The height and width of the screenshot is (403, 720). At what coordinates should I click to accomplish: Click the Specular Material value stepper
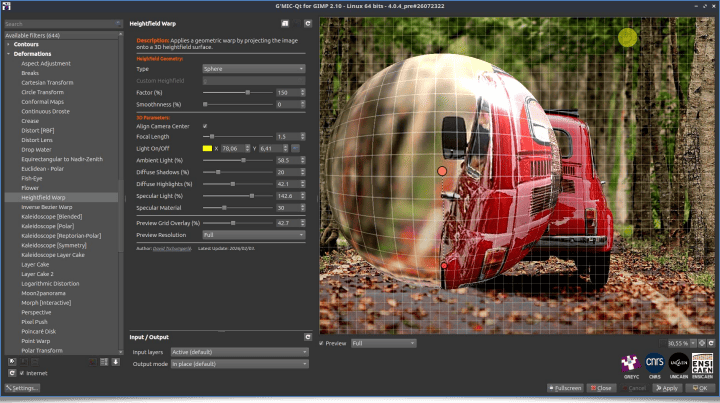pyautogui.click(x=303, y=208)
